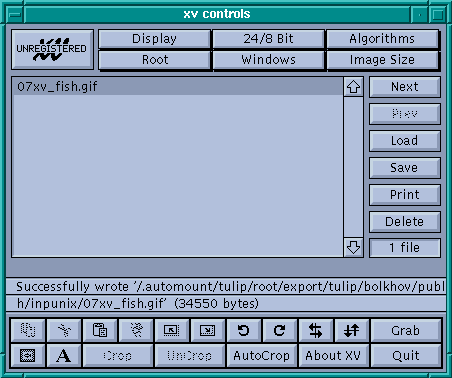452x378 pixels.
Task: Click the file list scroll-down arrow
Action: click(353, 247)
